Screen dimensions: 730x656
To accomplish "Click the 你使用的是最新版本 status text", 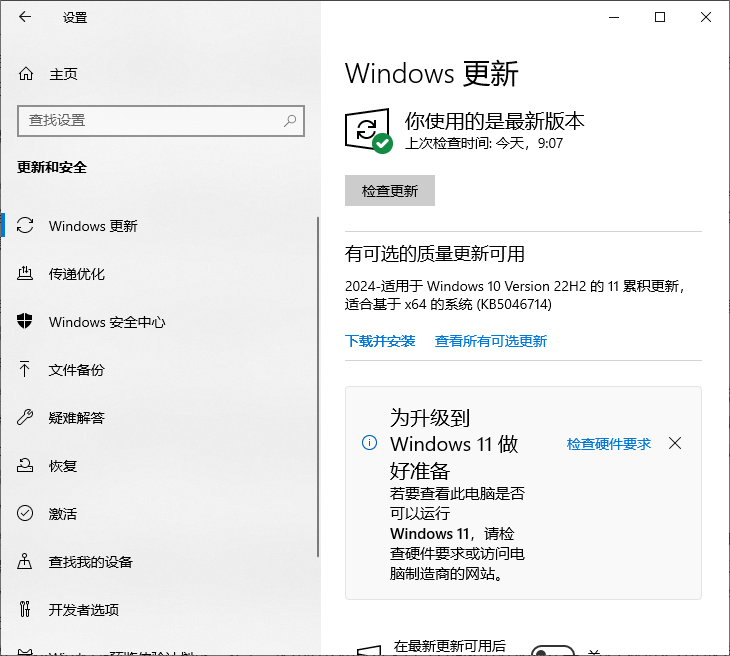I will [x=494, y=121].
